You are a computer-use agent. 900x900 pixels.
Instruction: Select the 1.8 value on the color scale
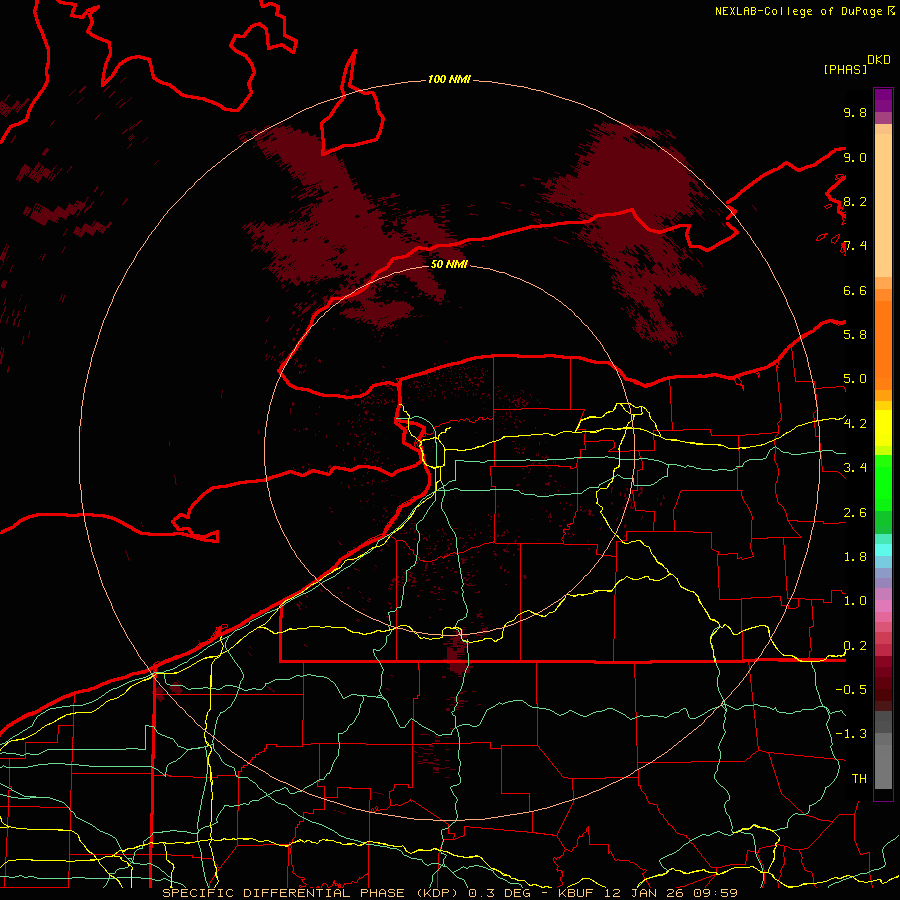855,557
